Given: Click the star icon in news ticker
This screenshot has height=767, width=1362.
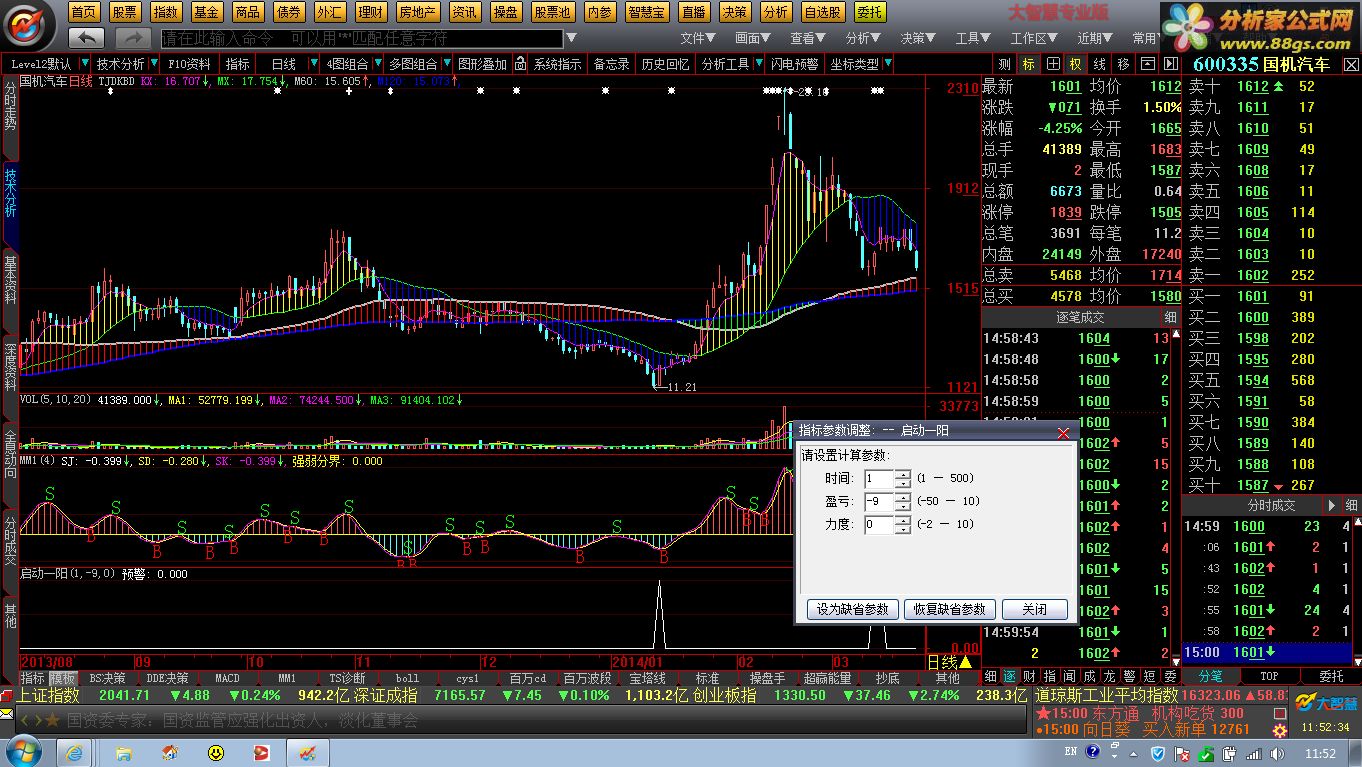Looking at the screenshot, I should [x=53, y=720].
